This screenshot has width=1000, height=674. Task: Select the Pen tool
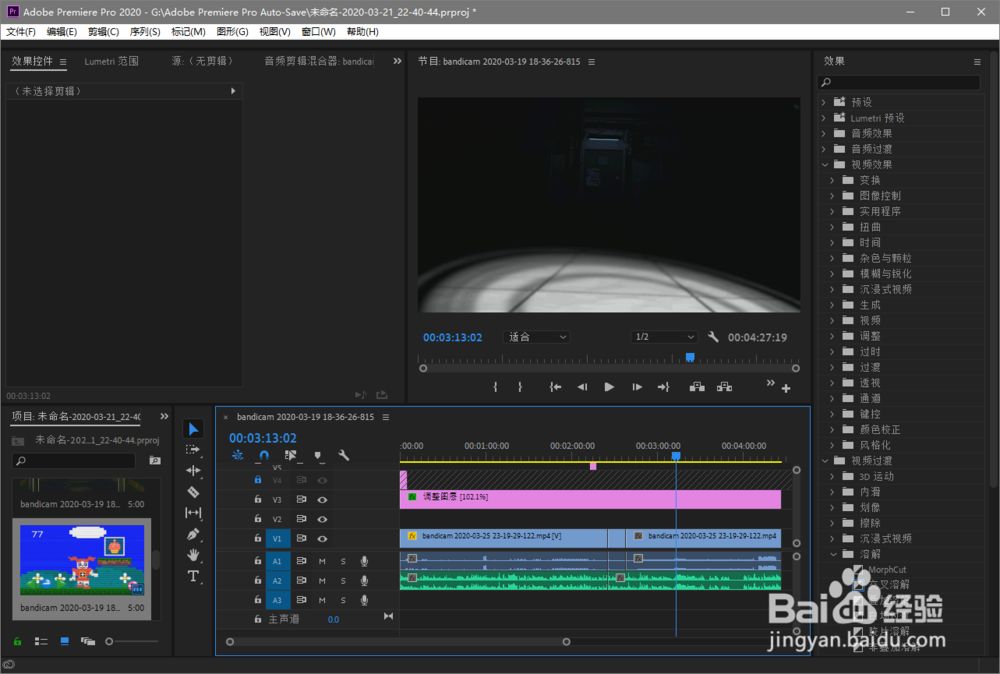tap(193, 534)
